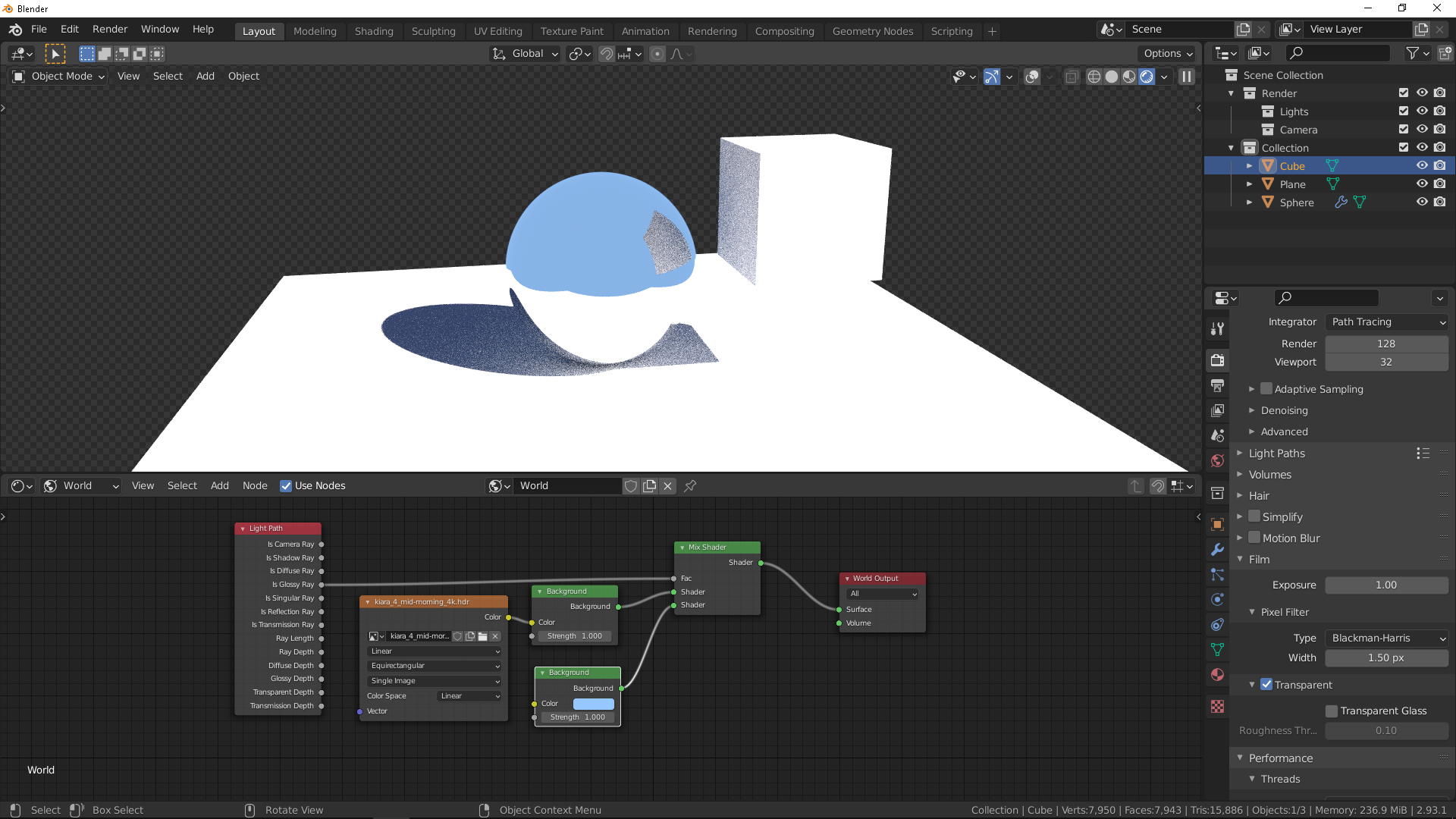Open the Render menu

click(x=110, y=29)
